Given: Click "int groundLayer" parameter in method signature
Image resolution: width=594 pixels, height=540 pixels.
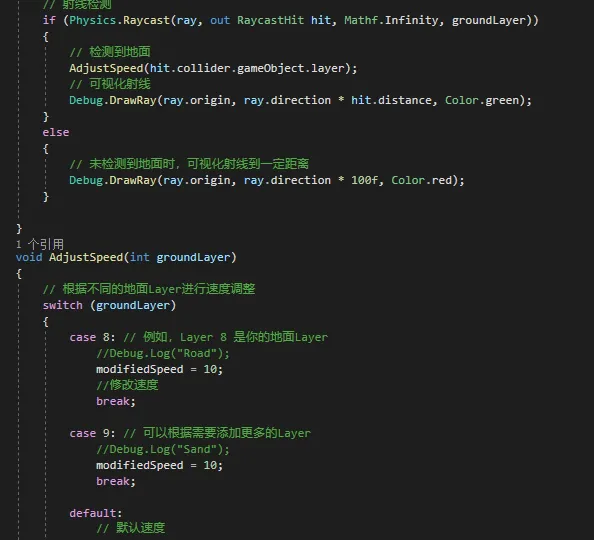Looking at the screenshot, I should coord(180,257).
